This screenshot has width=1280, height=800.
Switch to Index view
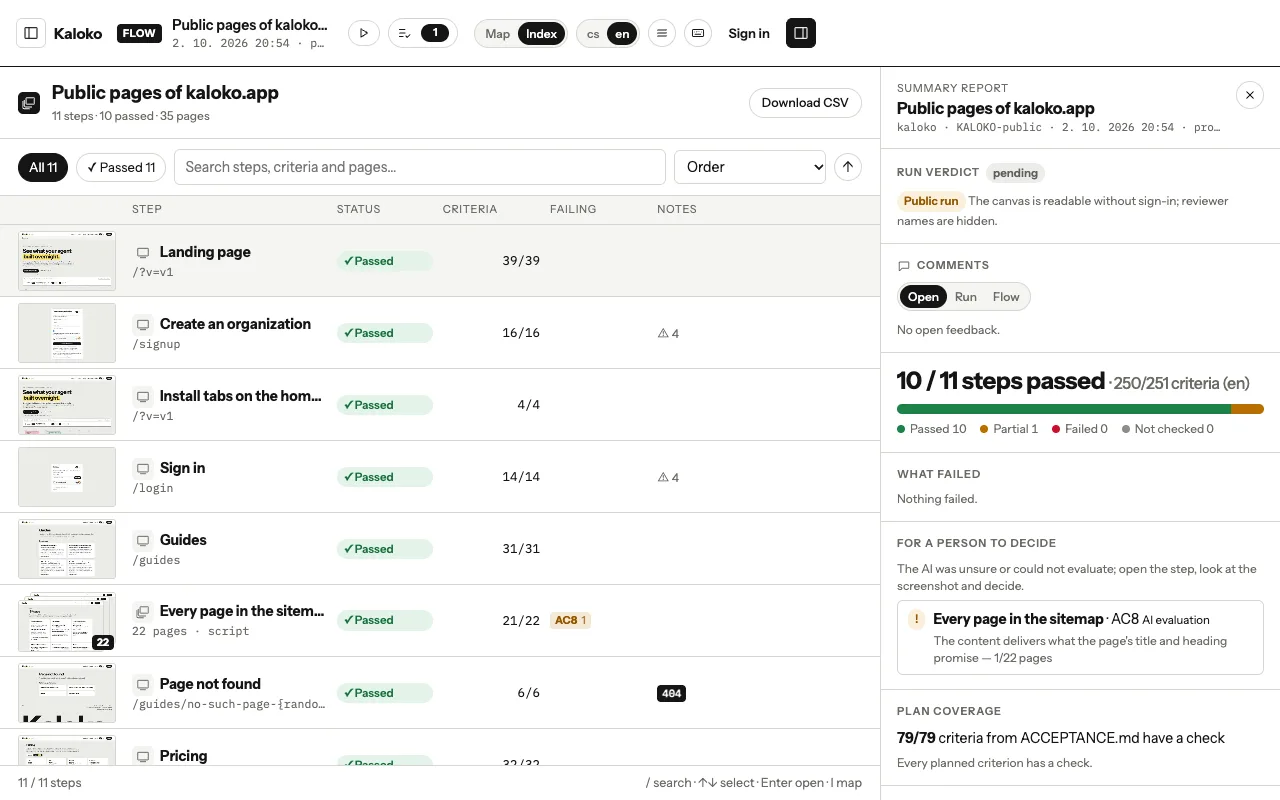(x=541, y=34)
